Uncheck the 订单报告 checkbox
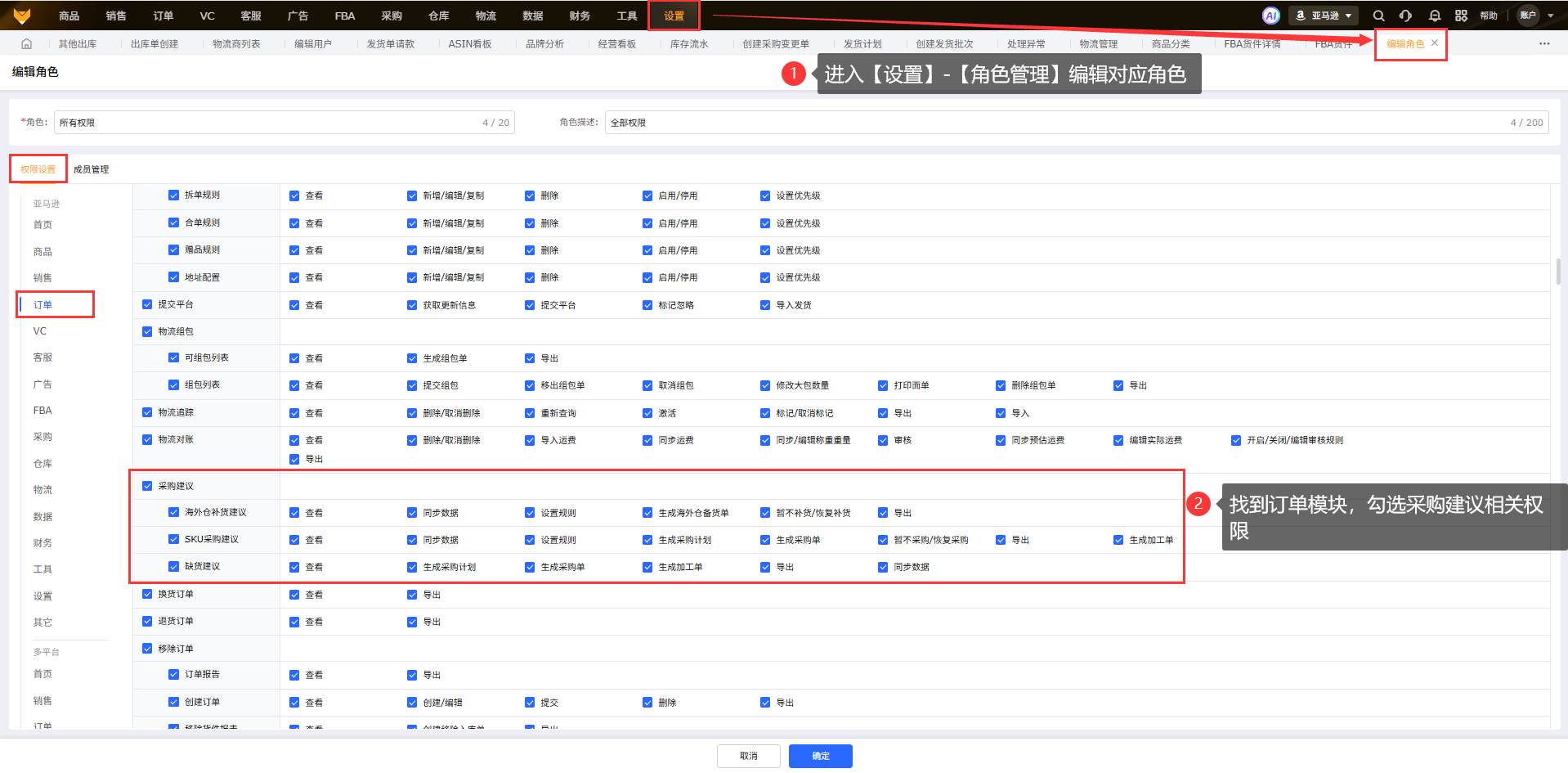 [173, 675]
